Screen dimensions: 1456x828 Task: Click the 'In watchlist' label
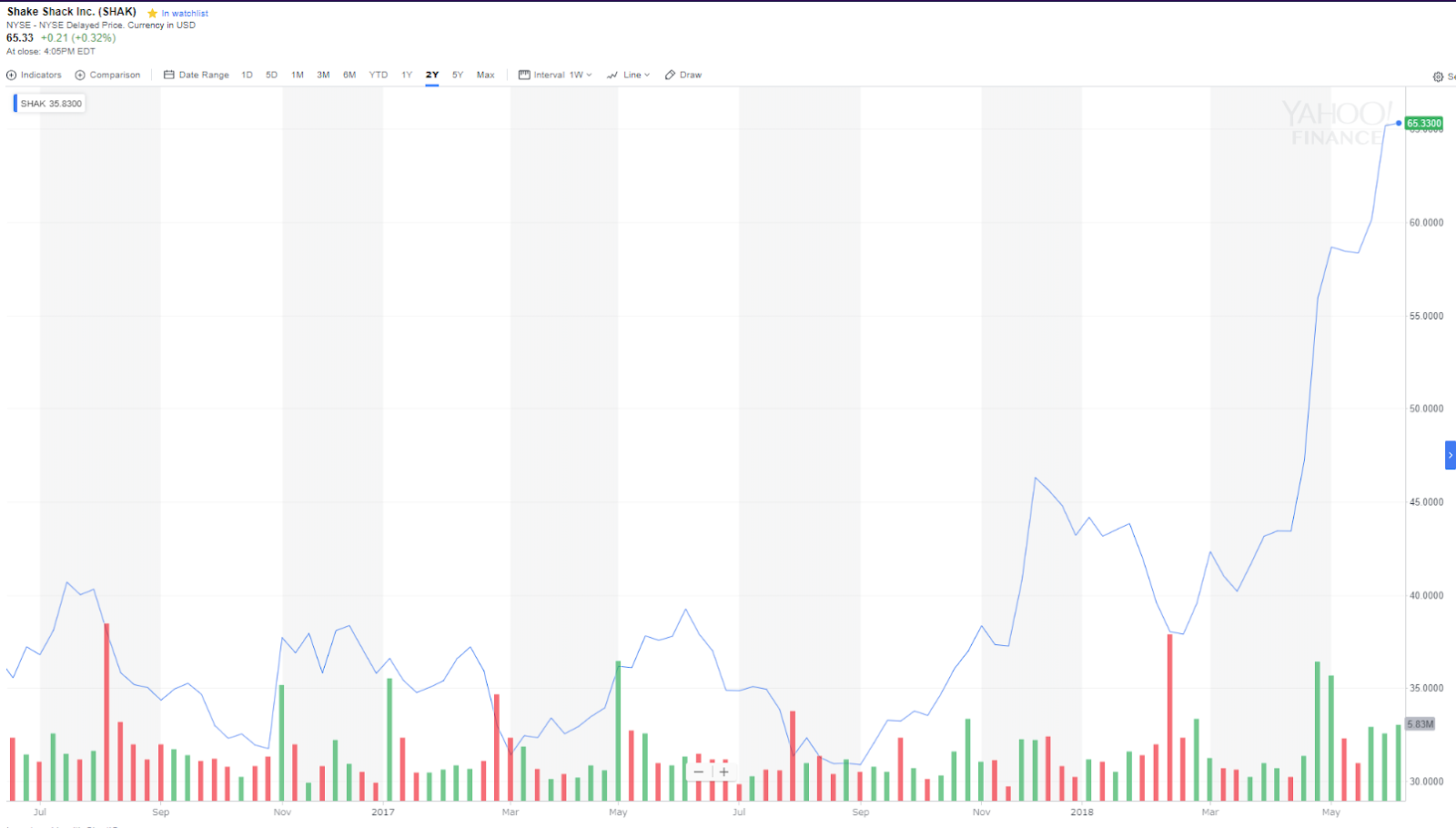[185, 14]
